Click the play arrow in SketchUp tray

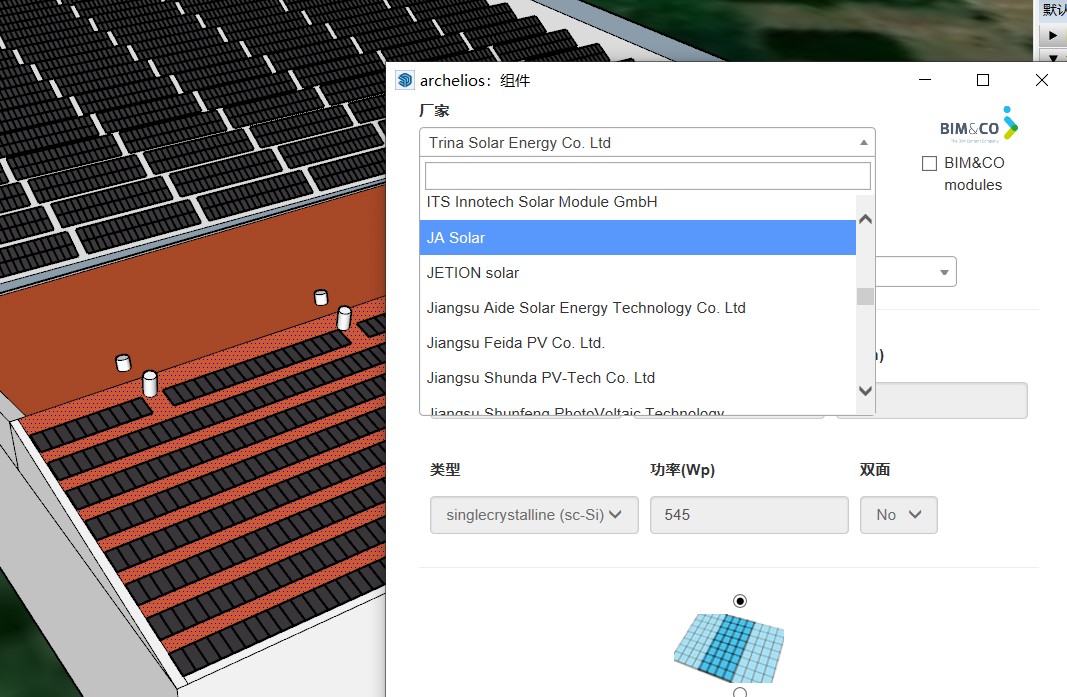1053,35
